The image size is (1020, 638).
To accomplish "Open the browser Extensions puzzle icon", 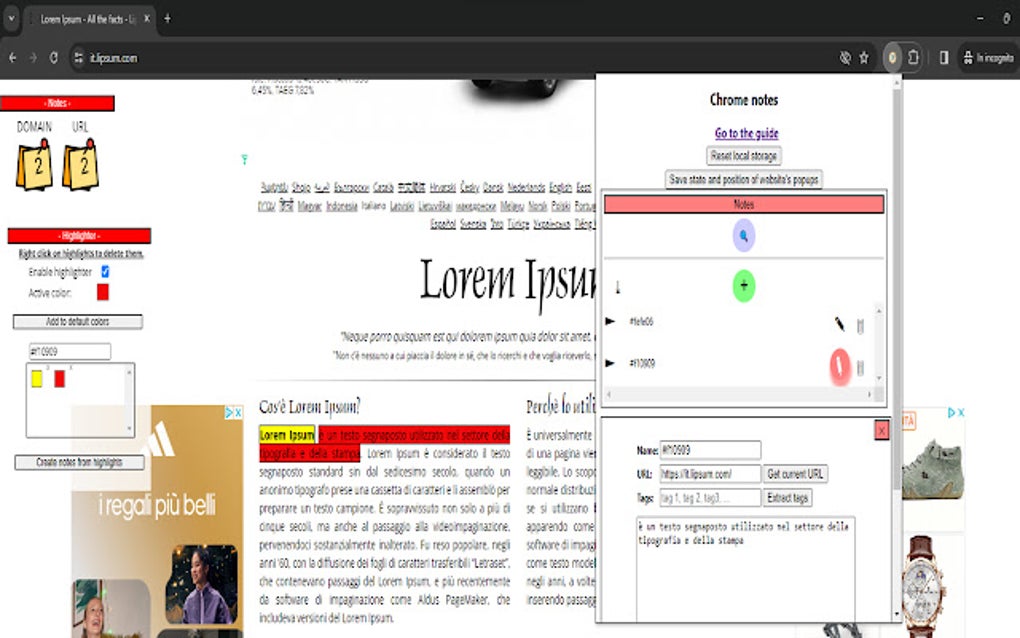I will tap(911, 57).
